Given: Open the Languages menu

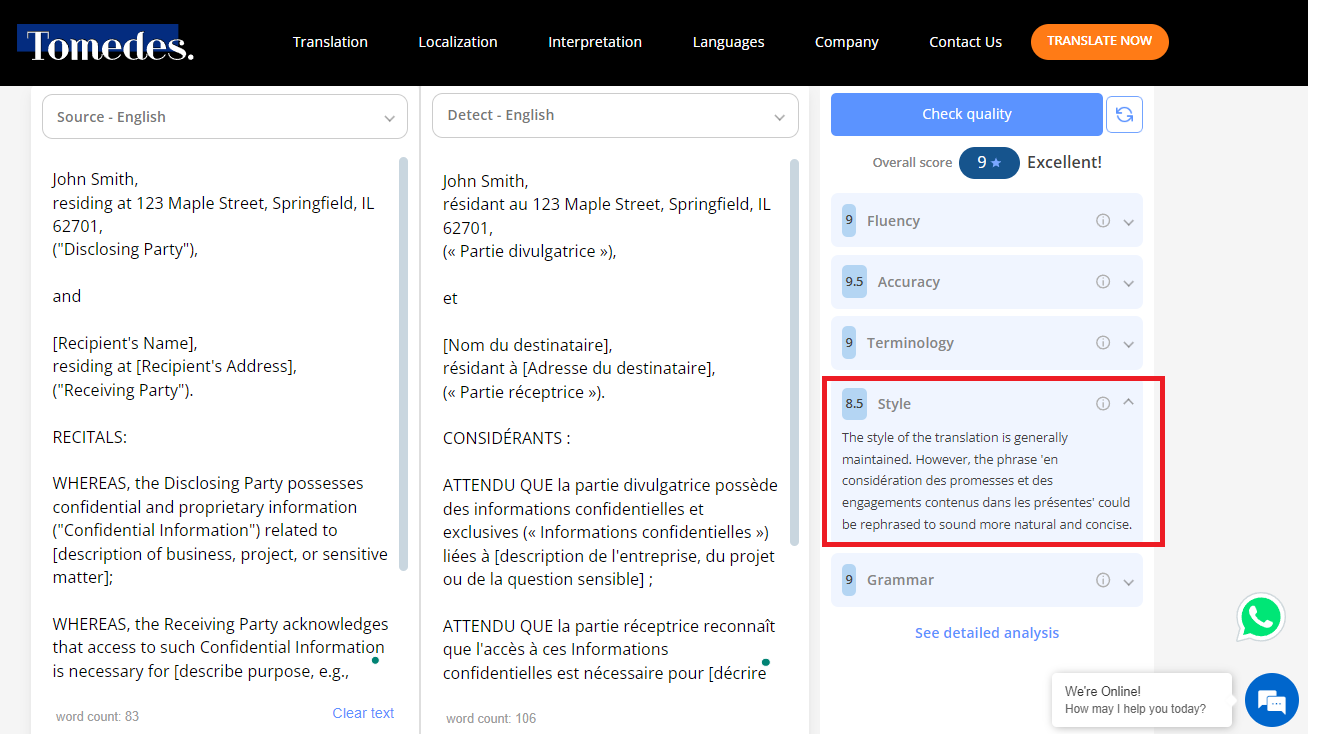Looking at the screenshot, I should (x=728, y=42).
